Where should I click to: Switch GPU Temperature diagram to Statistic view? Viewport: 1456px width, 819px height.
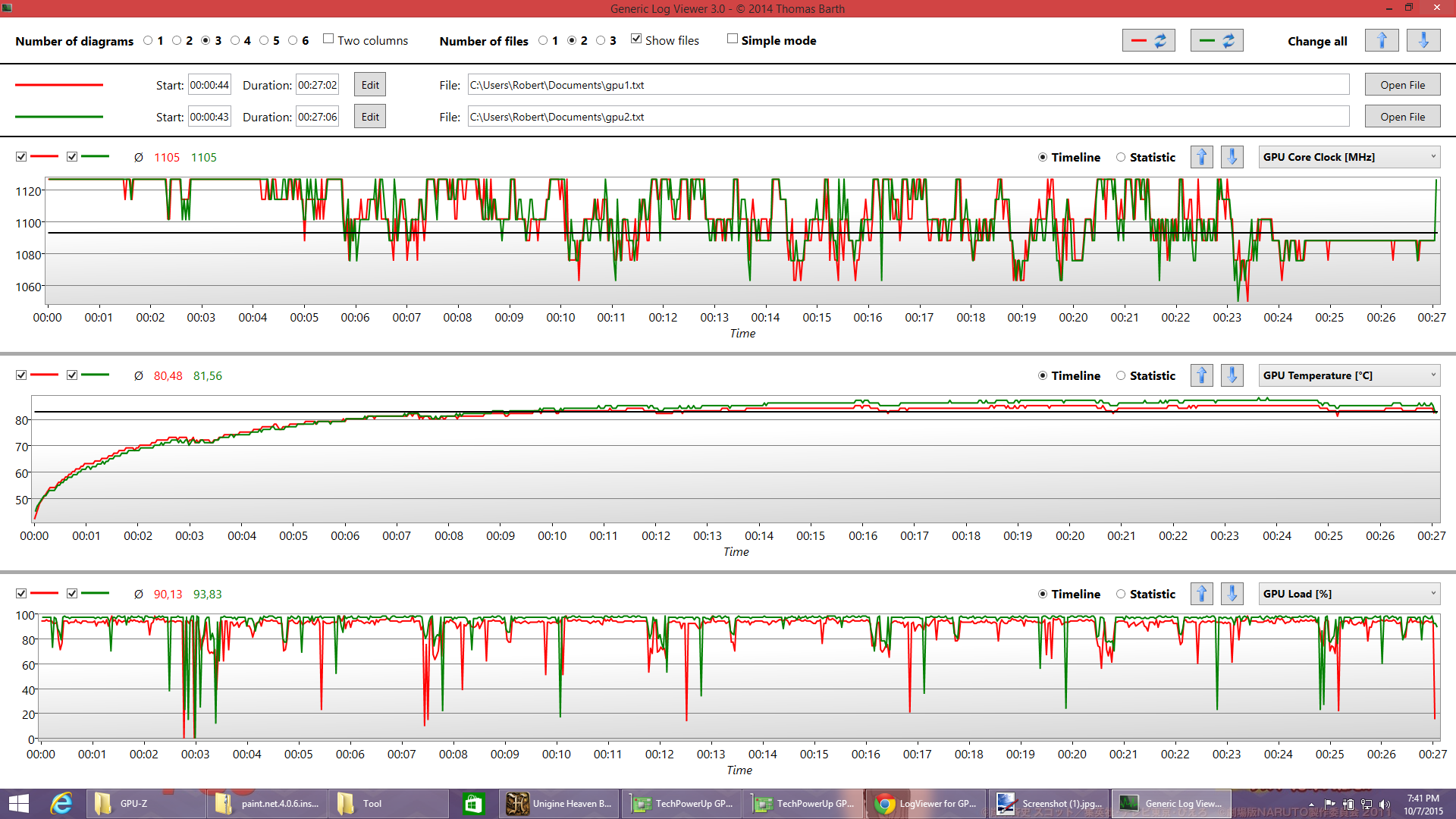tap(1121, 375)
